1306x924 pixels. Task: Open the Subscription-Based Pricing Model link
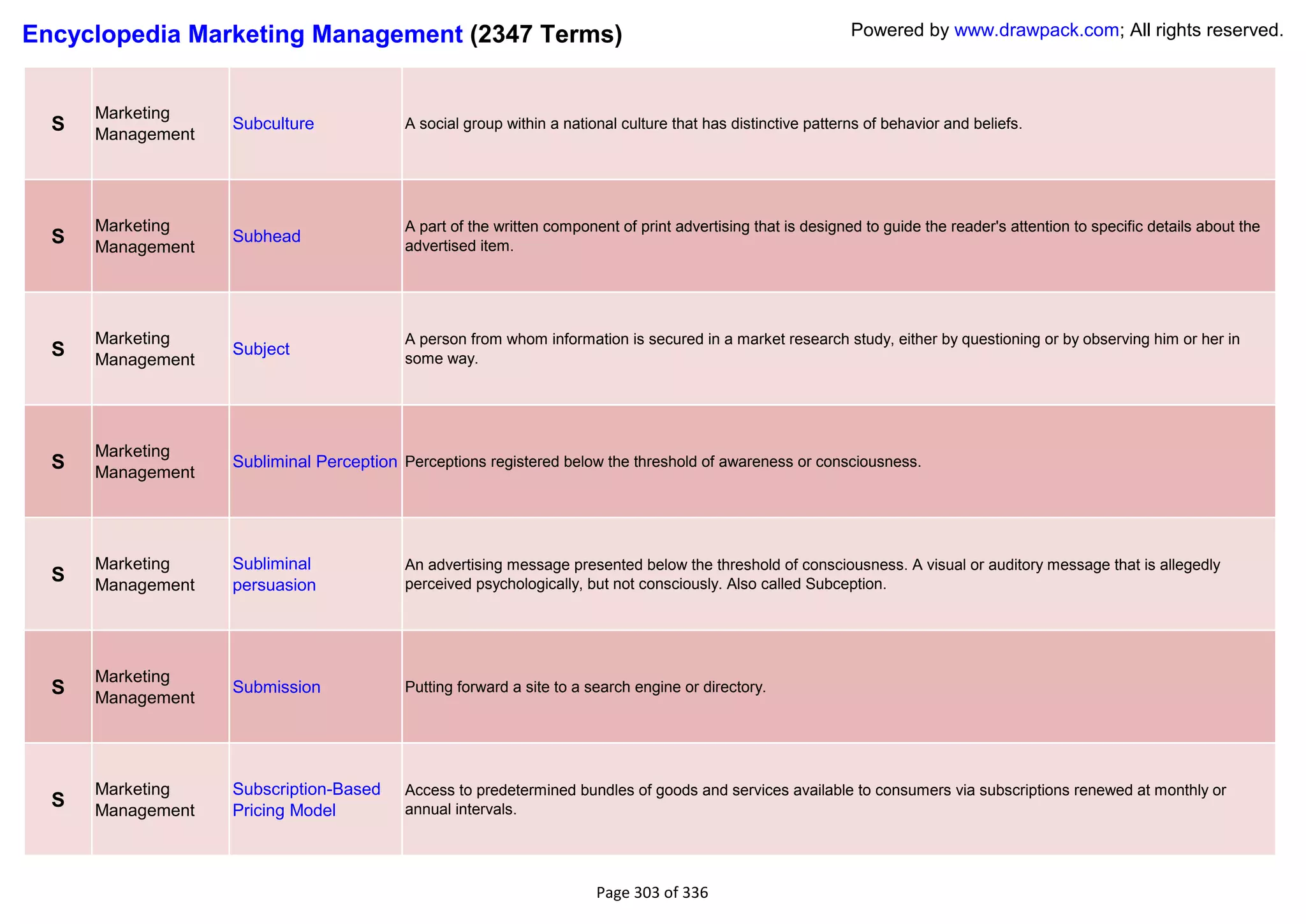click(x=306, y=800)
